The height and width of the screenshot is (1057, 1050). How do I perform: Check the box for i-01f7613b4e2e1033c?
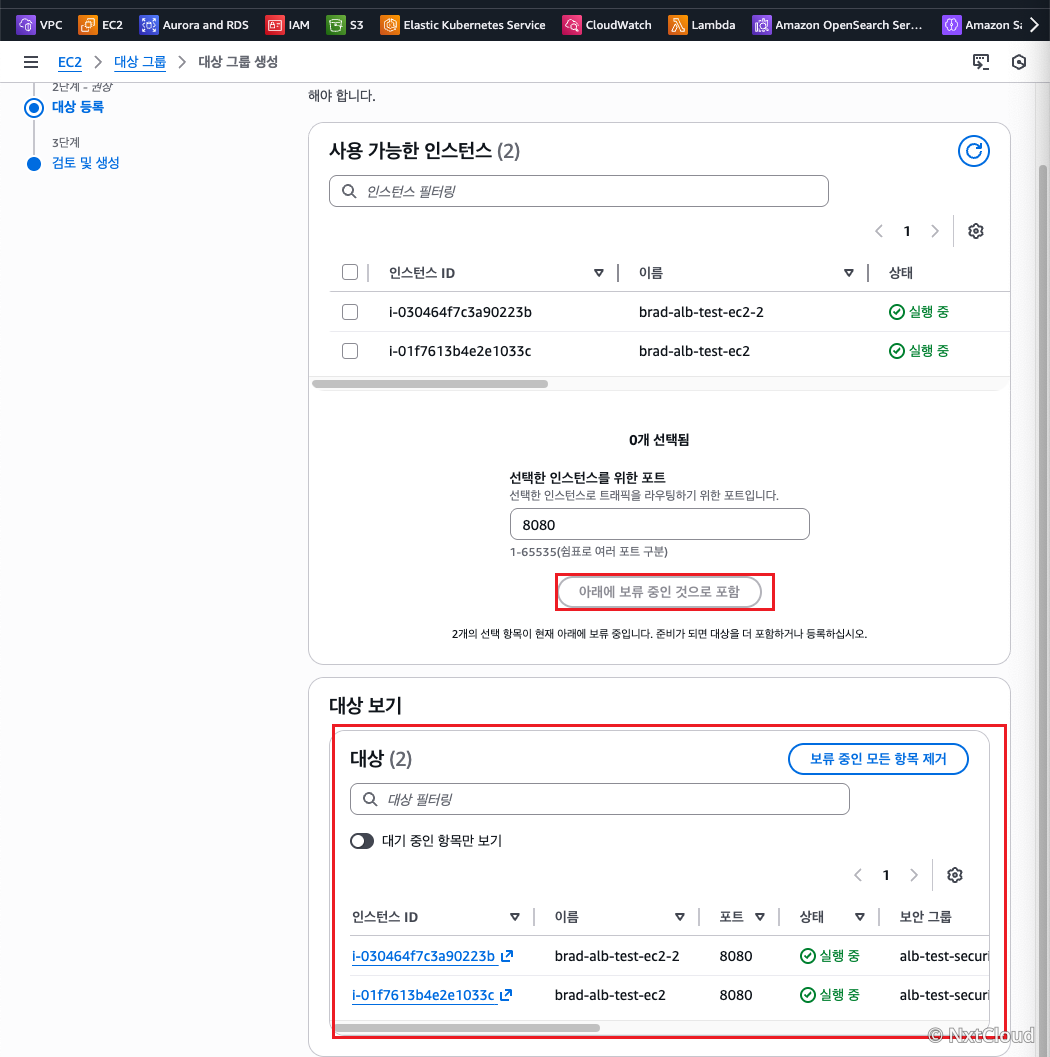350,351
